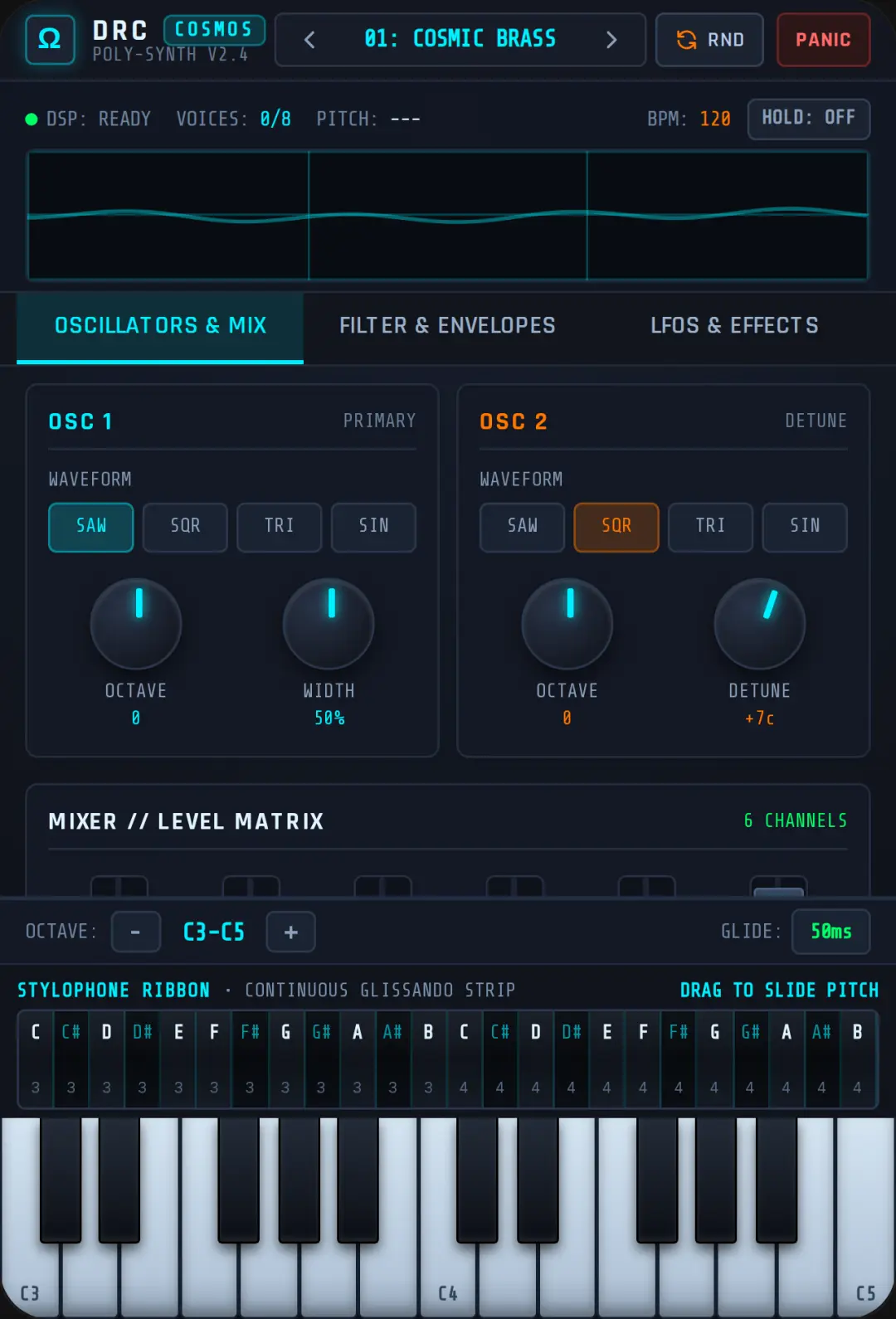Click the DETUNE value +7c
The height and width of the screenshot is (1319, 896).
pyautogui.click(x=760, y=718)
